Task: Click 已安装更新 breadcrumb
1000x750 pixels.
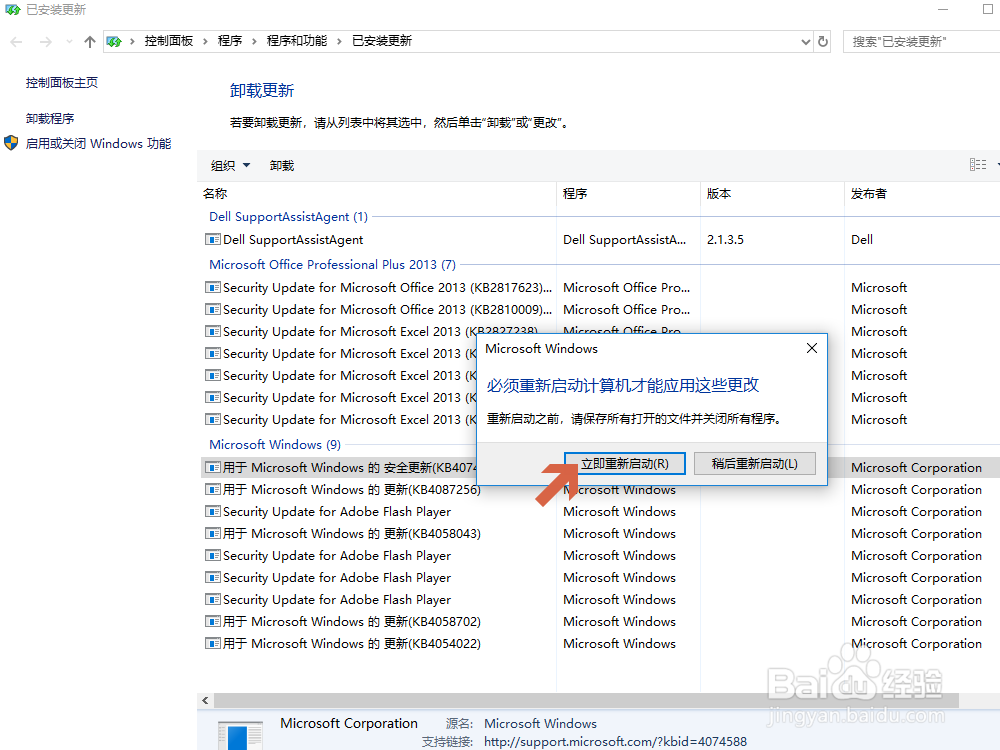Action: pos(382,41)
